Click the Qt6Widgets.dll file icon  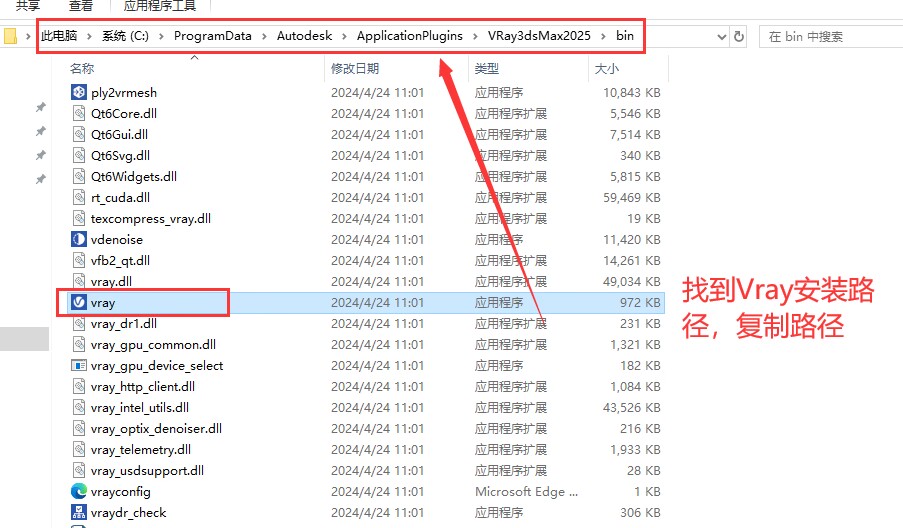[x=79, y=176]
